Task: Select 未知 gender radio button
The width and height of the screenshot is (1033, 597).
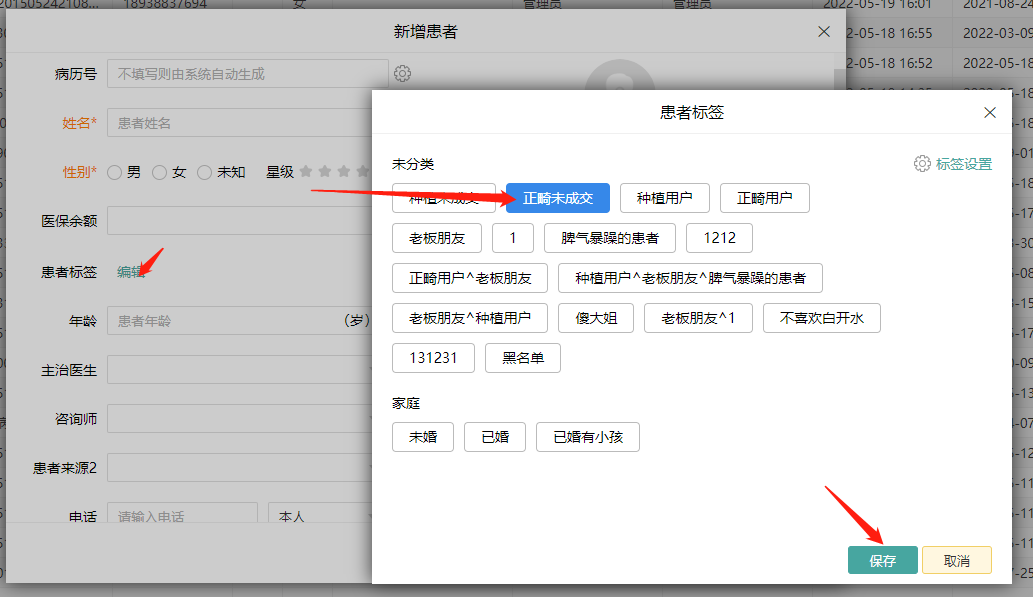Action: [205, 173]
